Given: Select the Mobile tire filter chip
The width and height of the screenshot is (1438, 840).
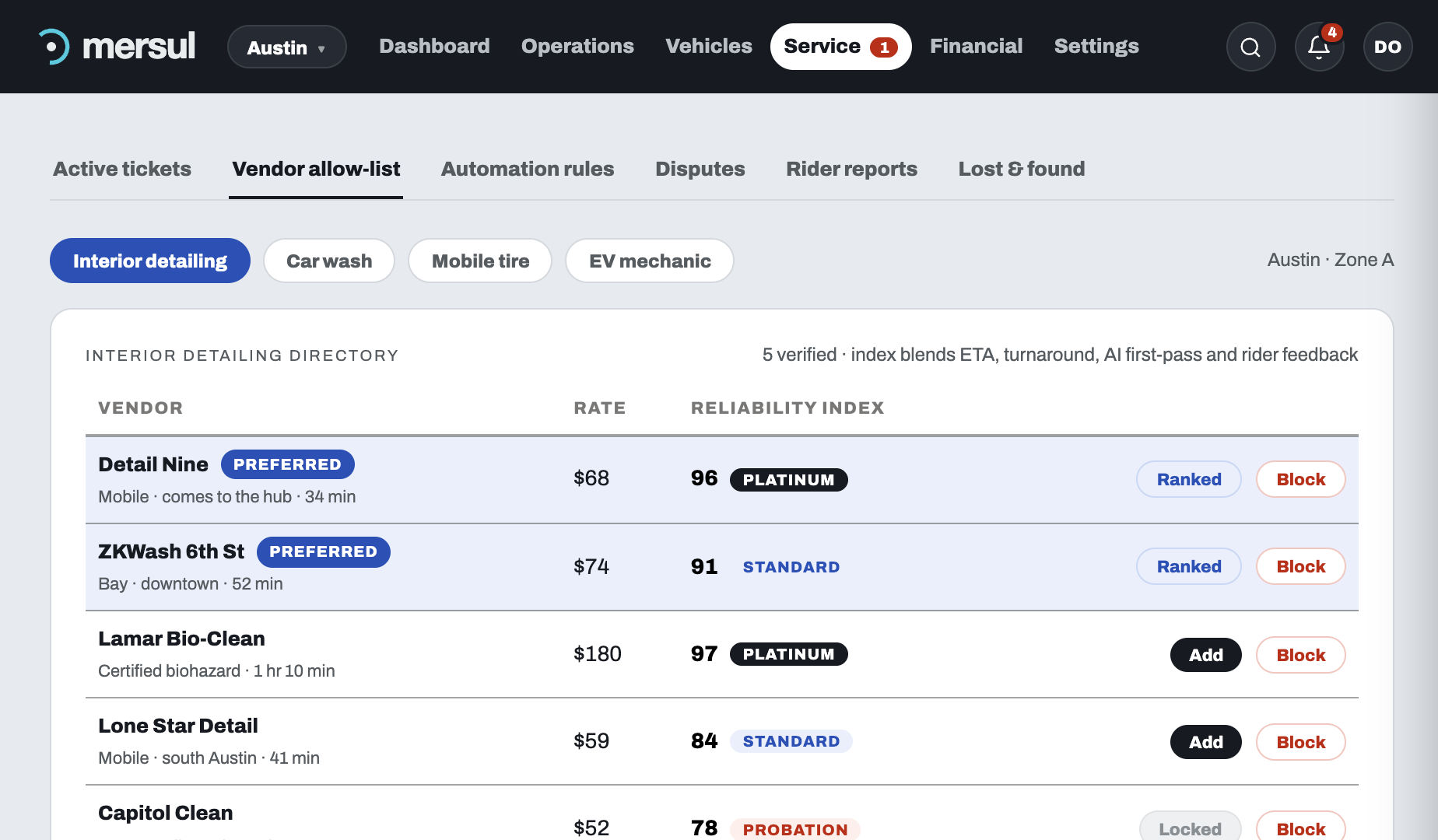Looking at the screenshot, I should 480,261.
